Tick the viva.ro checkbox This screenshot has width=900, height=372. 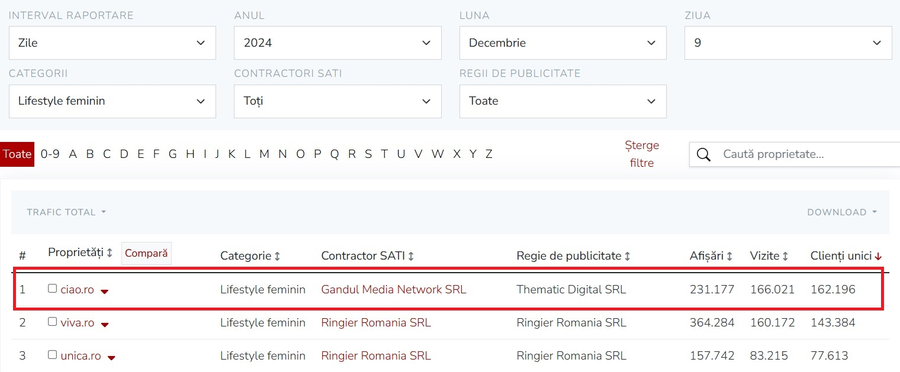click(x=52, y=322)
